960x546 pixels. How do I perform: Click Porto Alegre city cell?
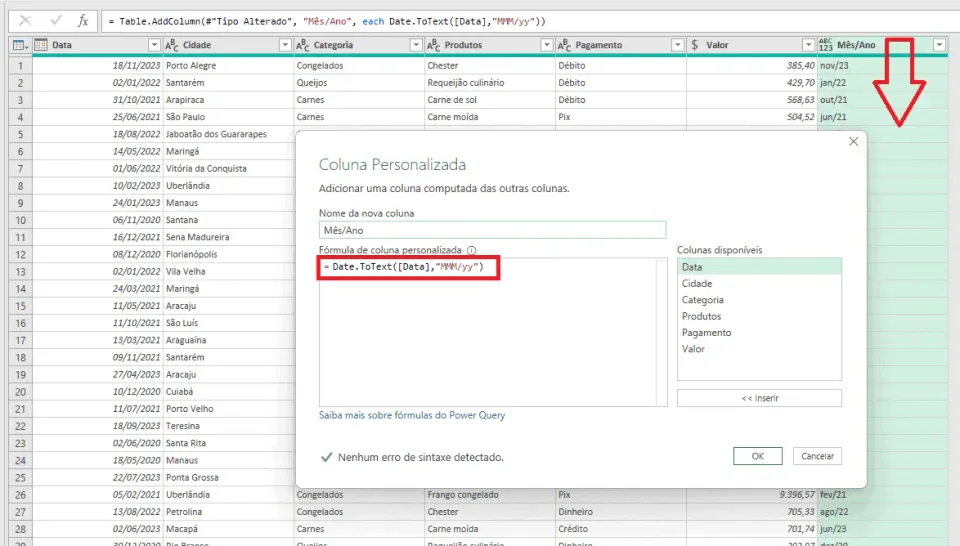click(x=228, y=65)
